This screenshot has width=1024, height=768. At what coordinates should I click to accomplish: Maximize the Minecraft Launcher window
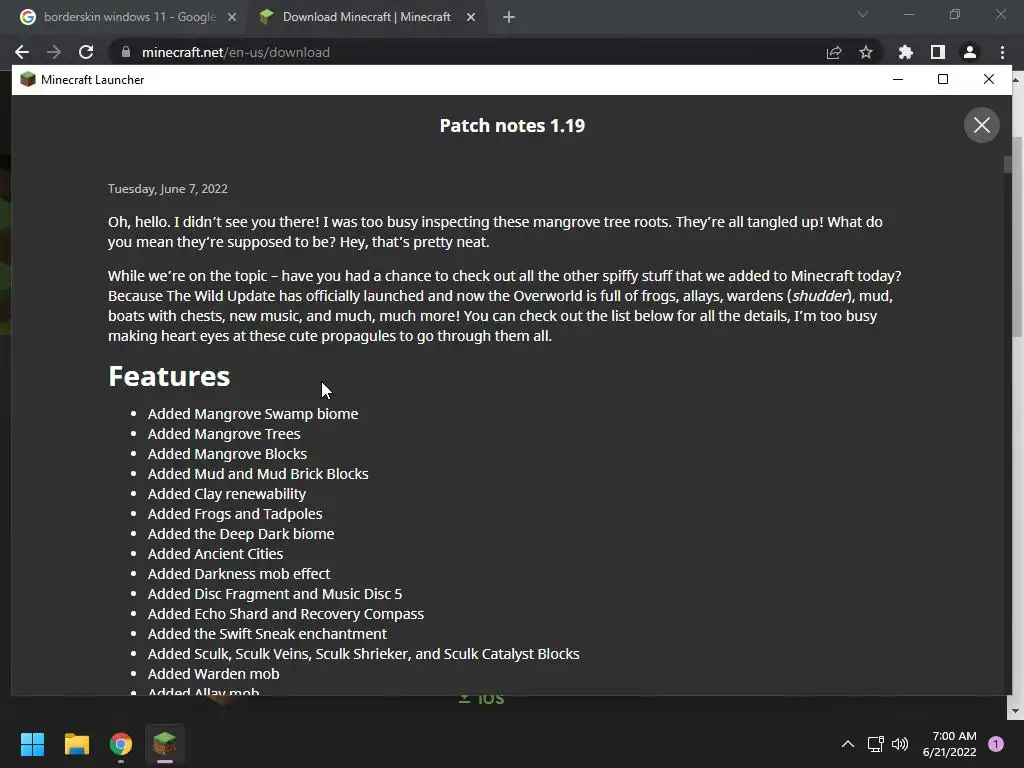pyautogui.click(x=943, y=79)
